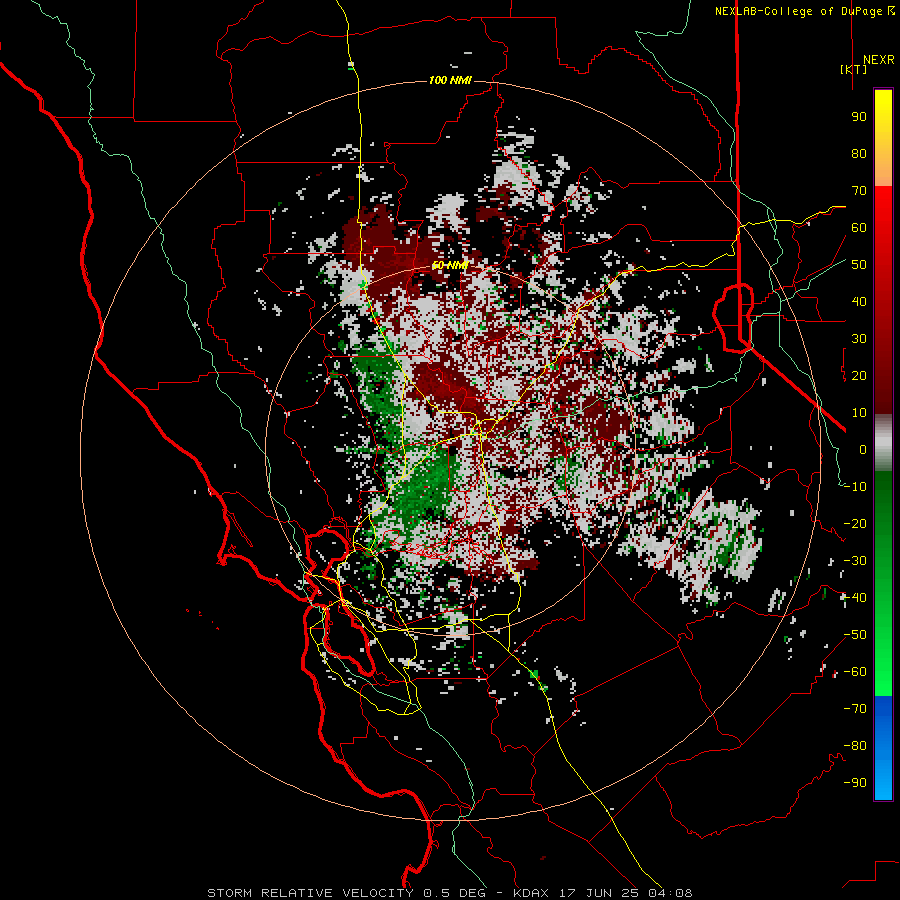Click the positive 50 knot scale label
This screenshot has width=900, height=900.
point(859,265)
